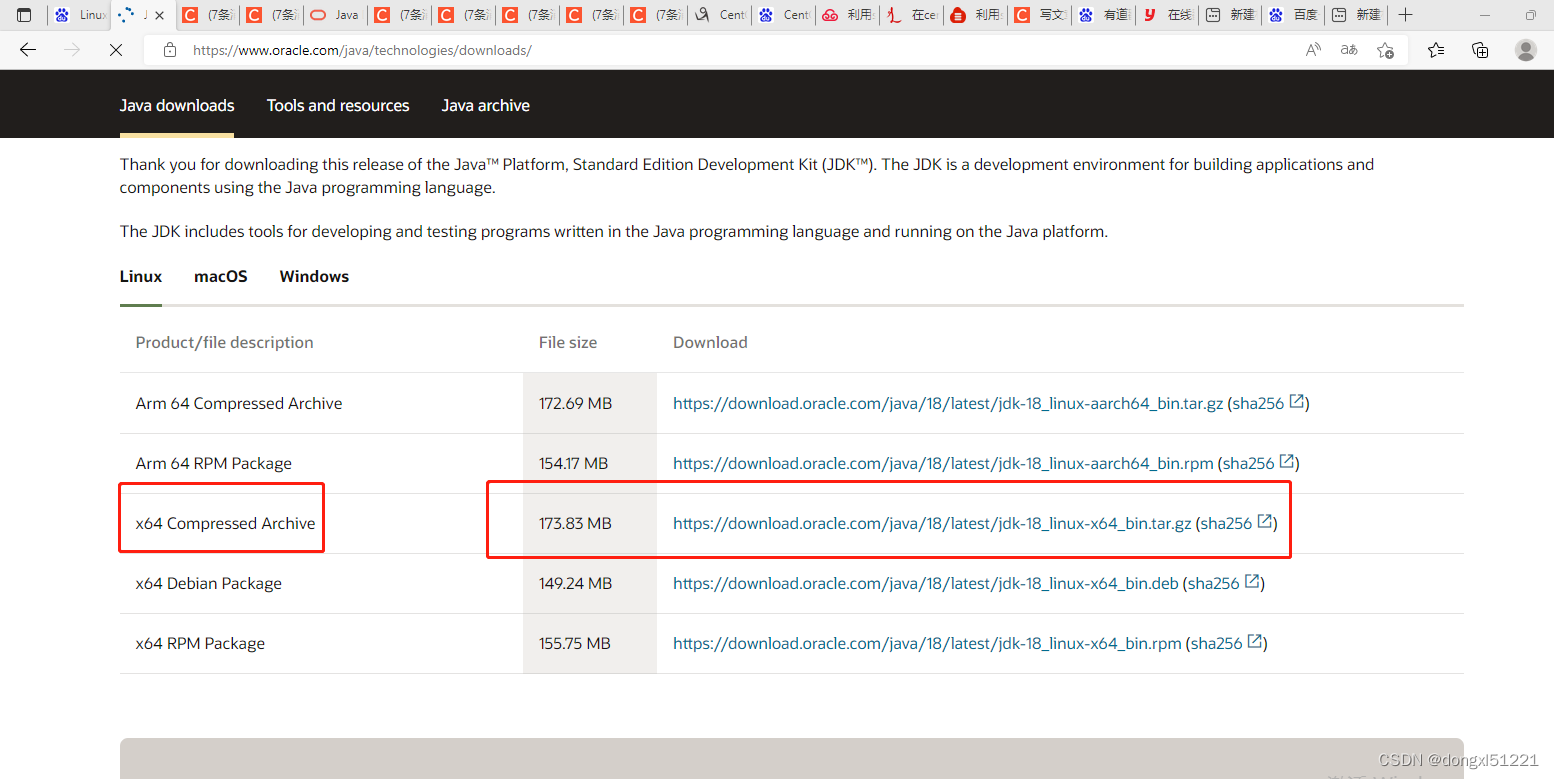The height and width of the screenshot is (779, 1554).
Task: Open sha256 link for x64 tar.gz
Action: (1226, 523)
